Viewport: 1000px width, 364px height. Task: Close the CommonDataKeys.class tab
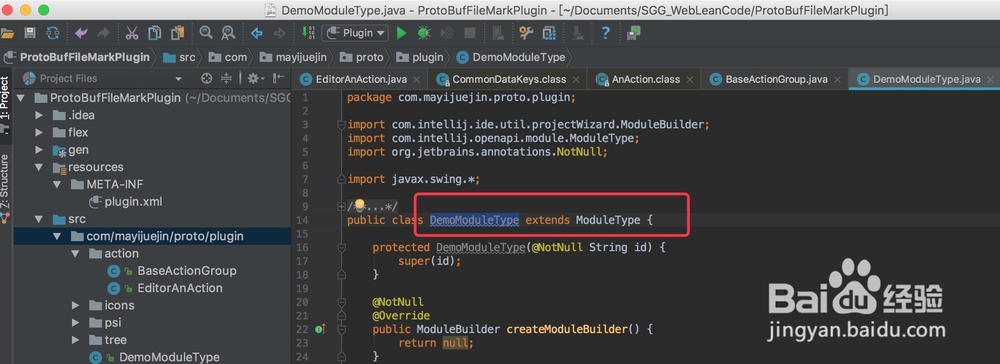576,80
